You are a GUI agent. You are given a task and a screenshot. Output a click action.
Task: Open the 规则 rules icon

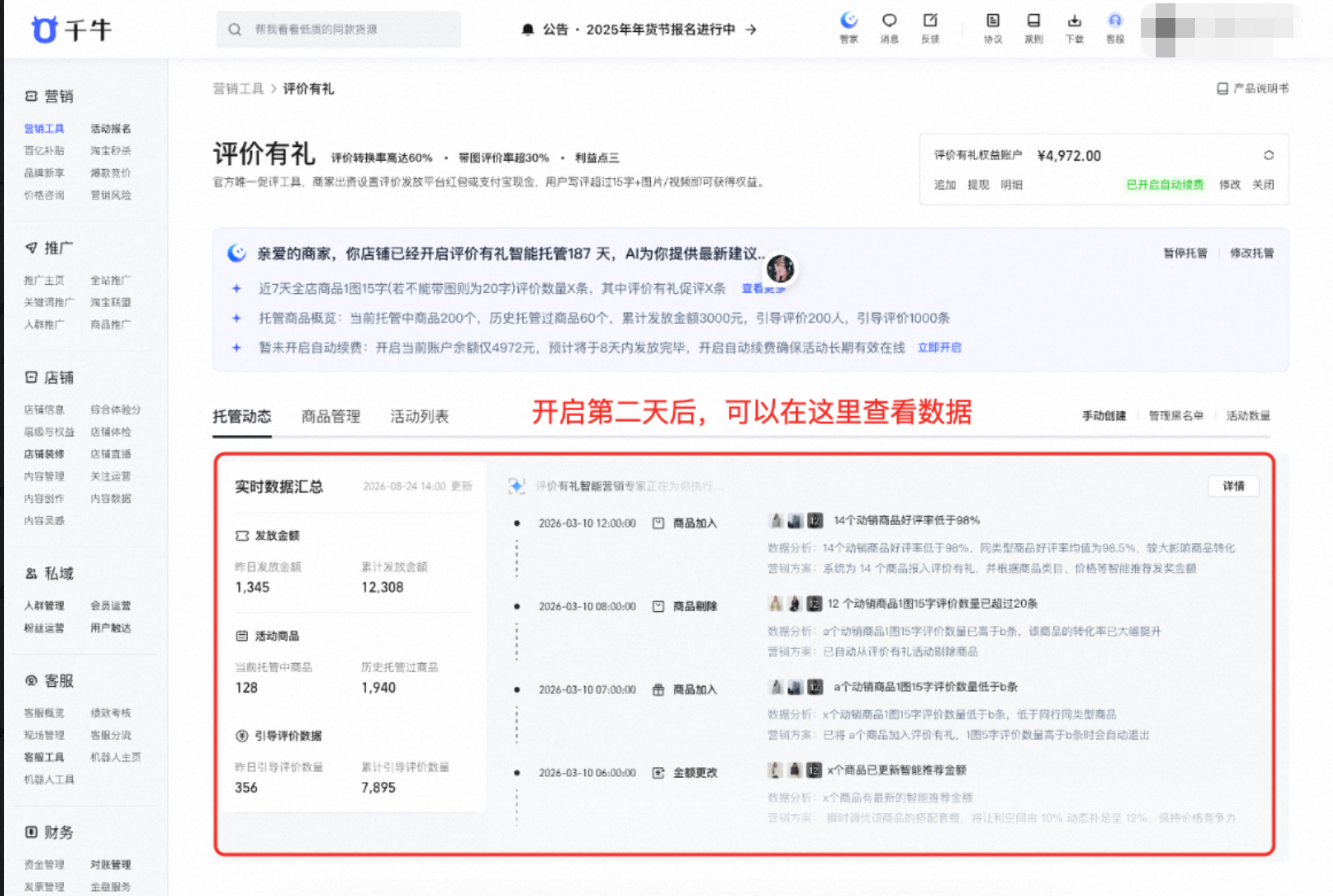tap(1033, 20)
